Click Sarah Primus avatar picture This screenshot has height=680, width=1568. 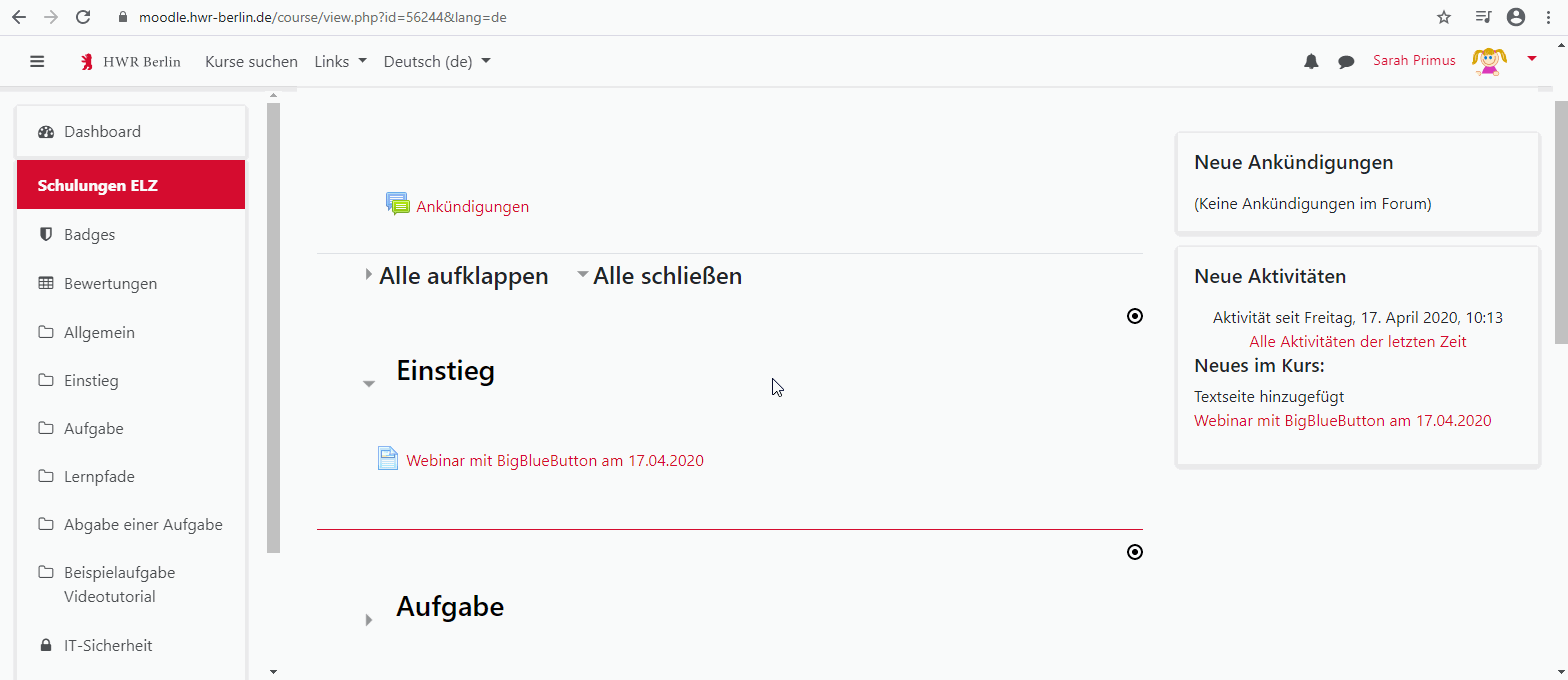1489,61
